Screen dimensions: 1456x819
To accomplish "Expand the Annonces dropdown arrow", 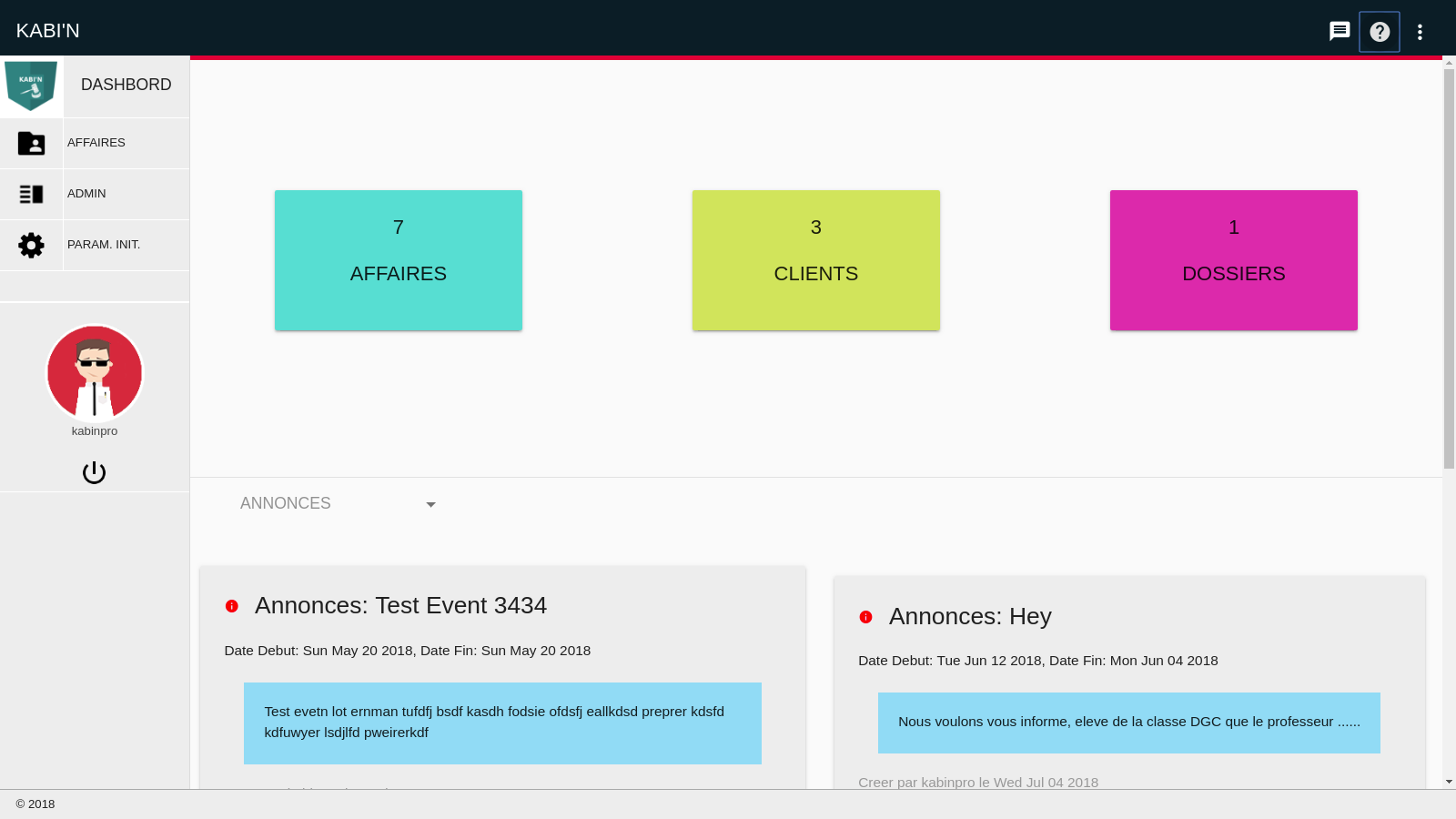I will (430, 505).
